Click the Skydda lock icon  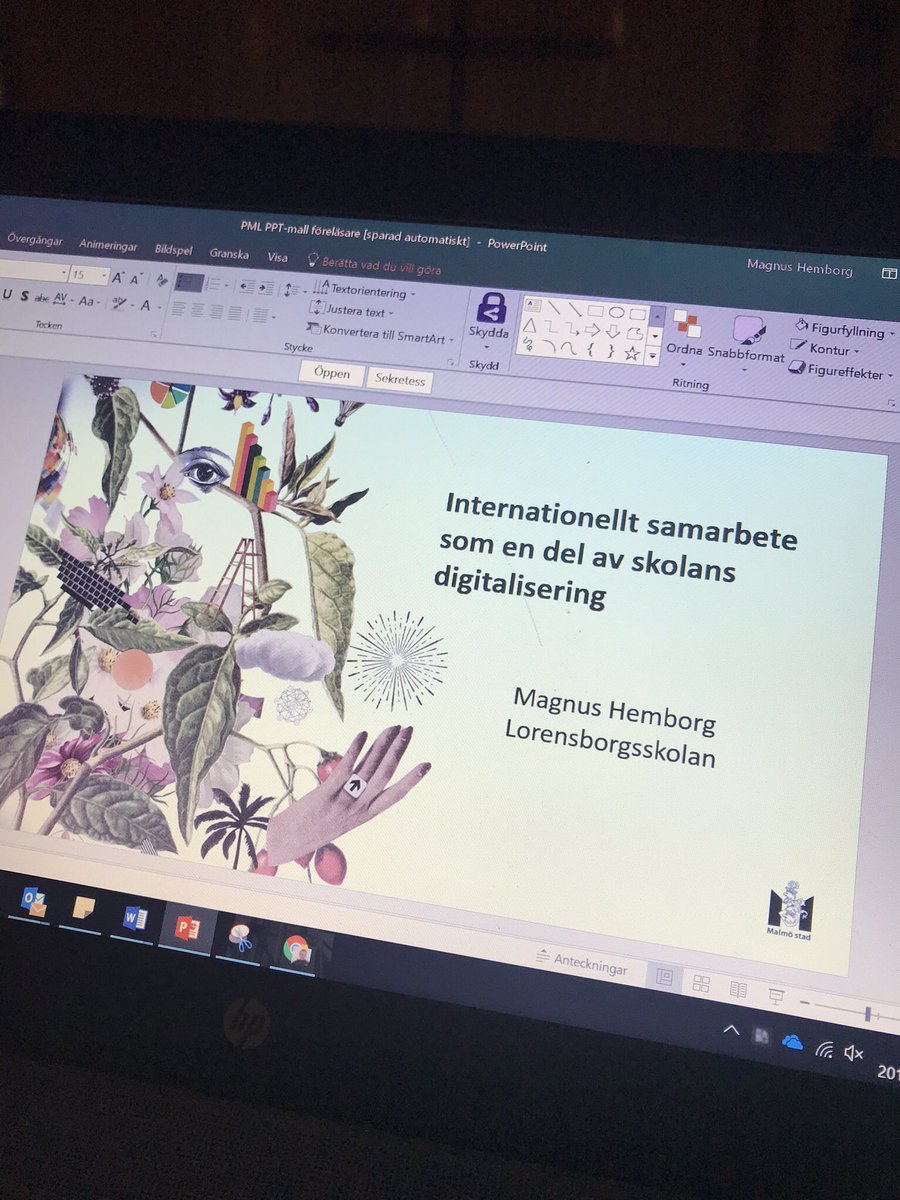click(491, 307)
